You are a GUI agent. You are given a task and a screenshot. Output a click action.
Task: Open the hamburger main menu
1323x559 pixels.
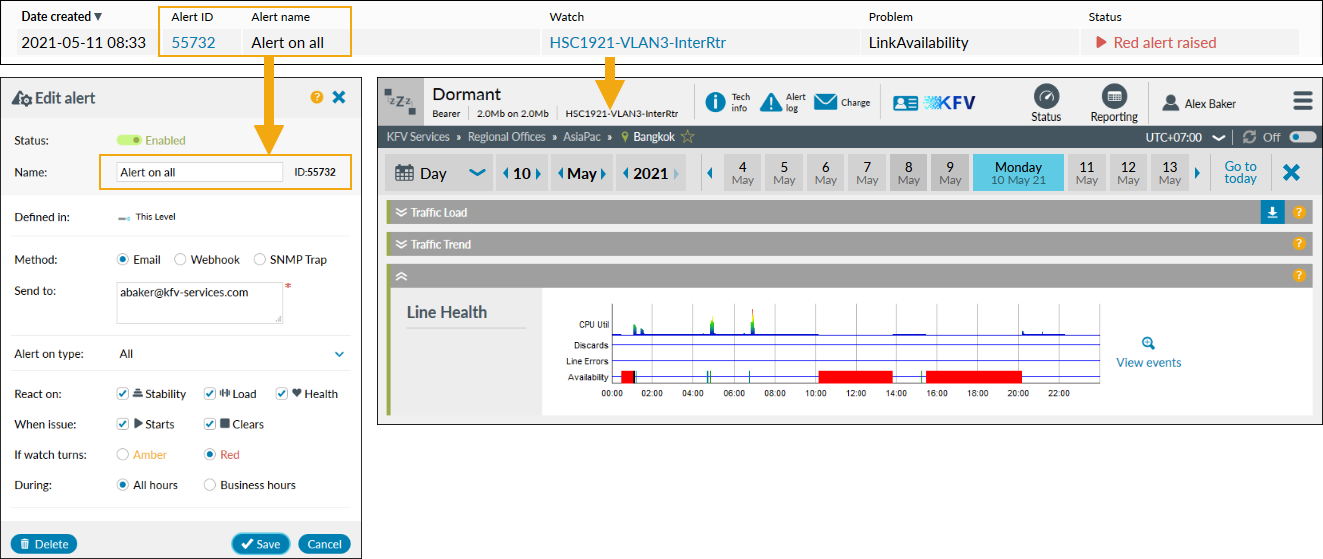tap(1302, 101)
